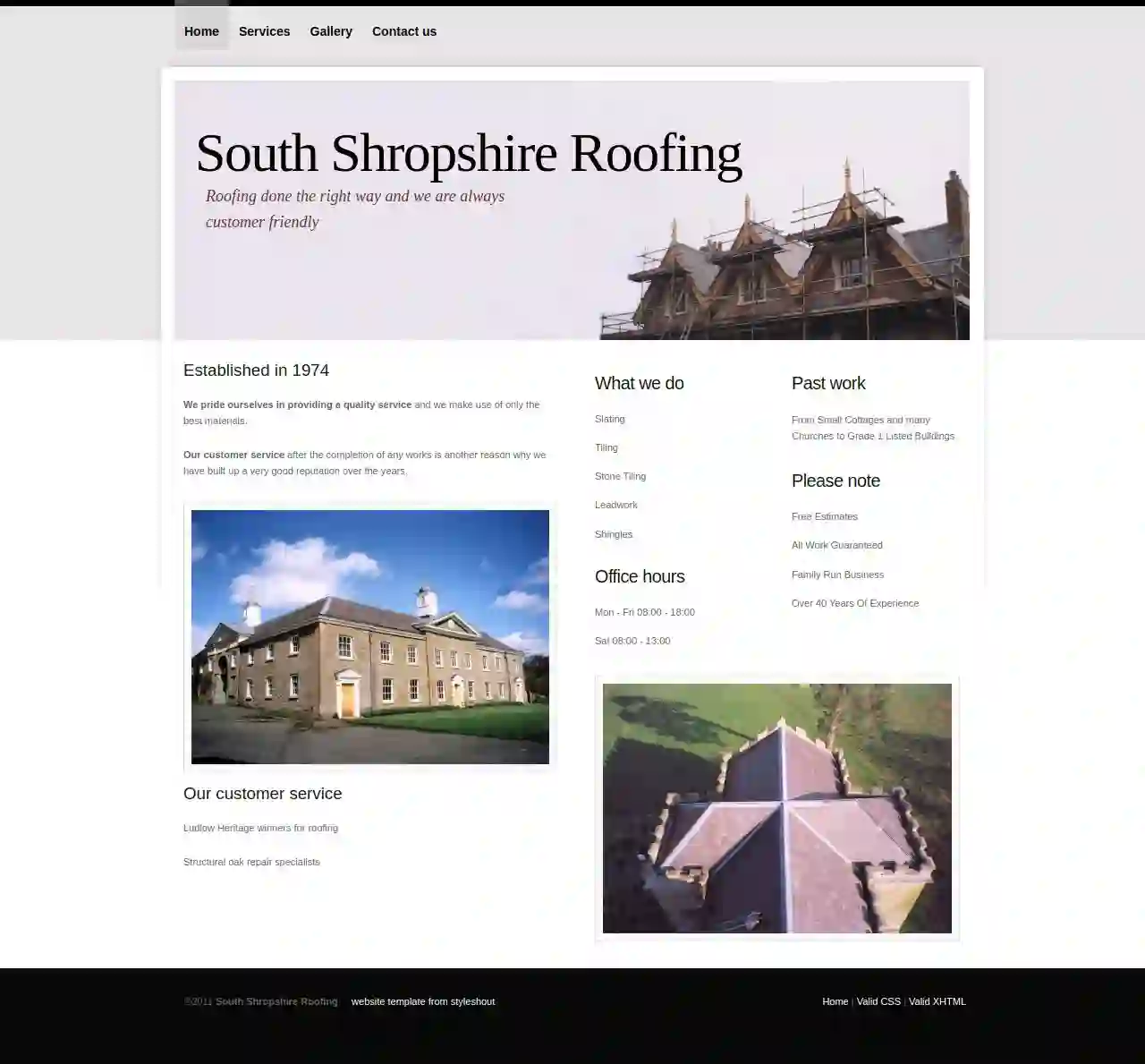Click the Office hours heading

640,576
